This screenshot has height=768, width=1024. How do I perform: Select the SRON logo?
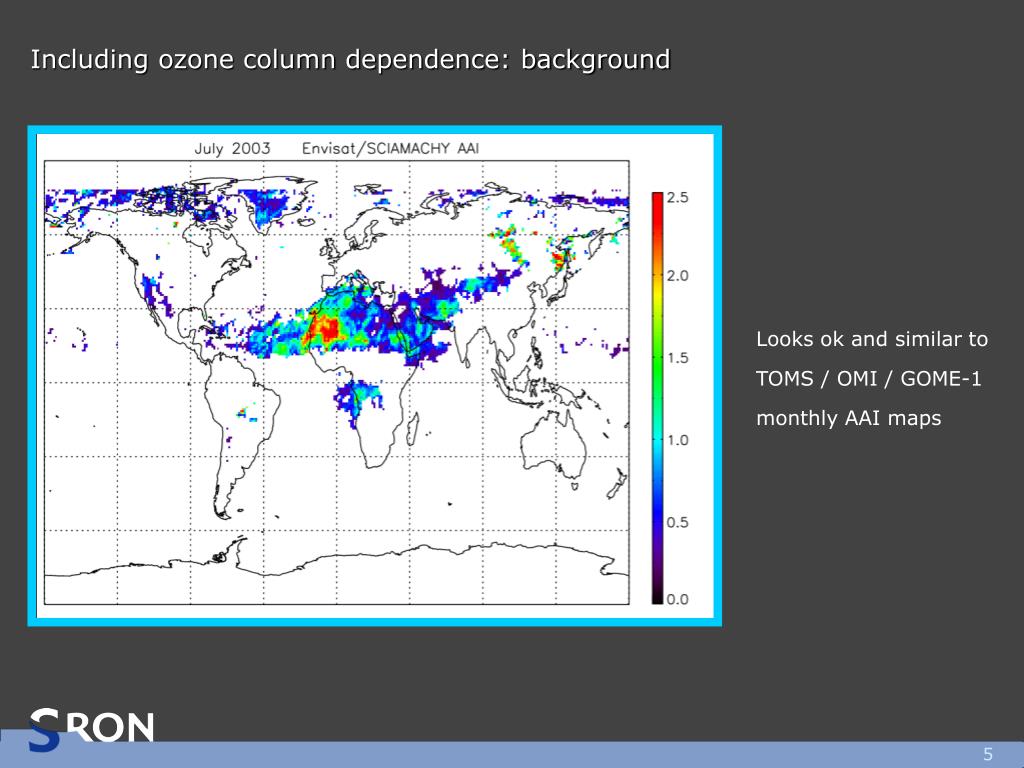(91, 729)
